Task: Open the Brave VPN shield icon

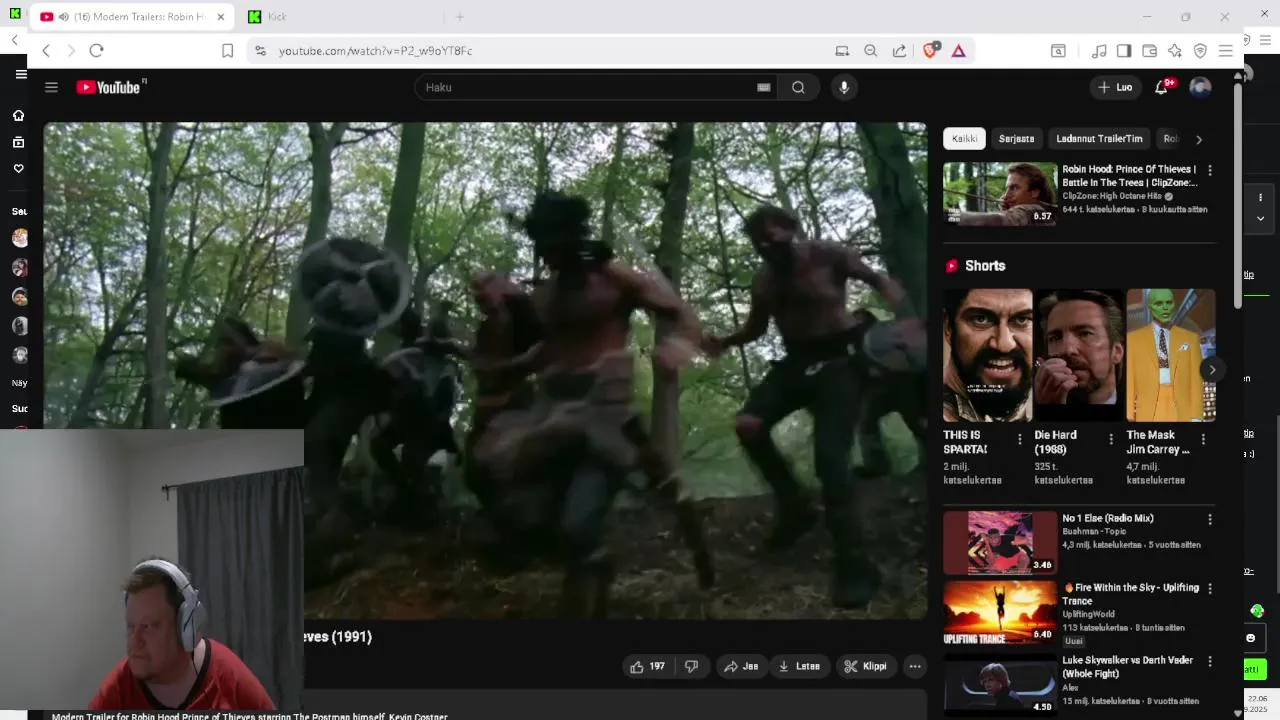Action: (x=1200, y=51)
